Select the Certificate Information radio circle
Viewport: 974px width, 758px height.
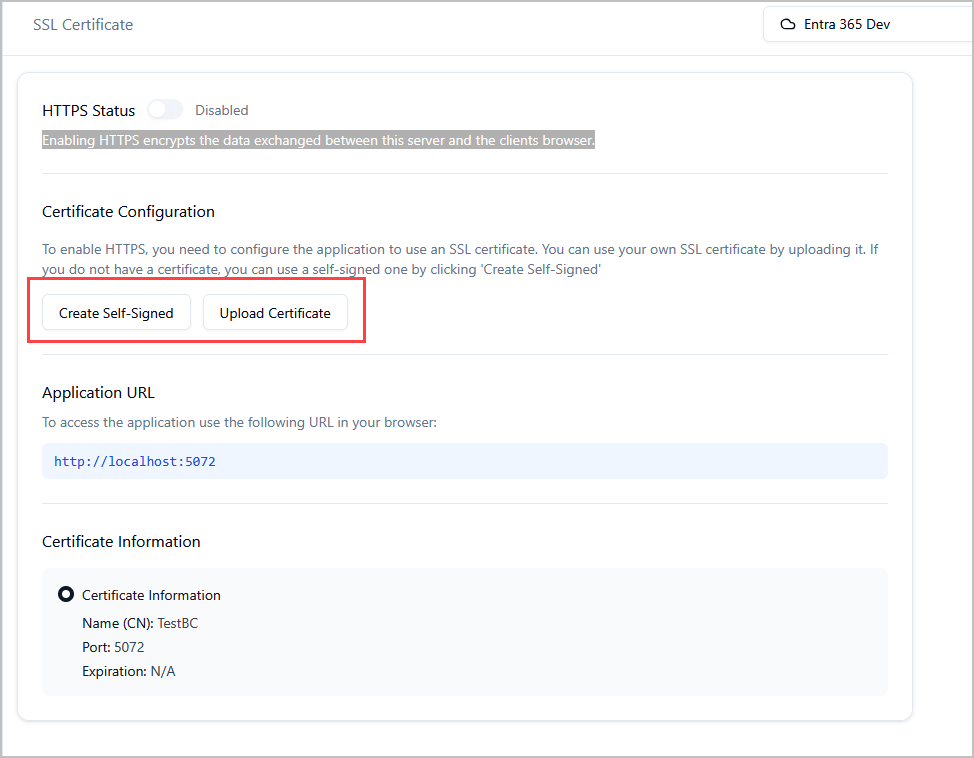(x=66, y=594)
